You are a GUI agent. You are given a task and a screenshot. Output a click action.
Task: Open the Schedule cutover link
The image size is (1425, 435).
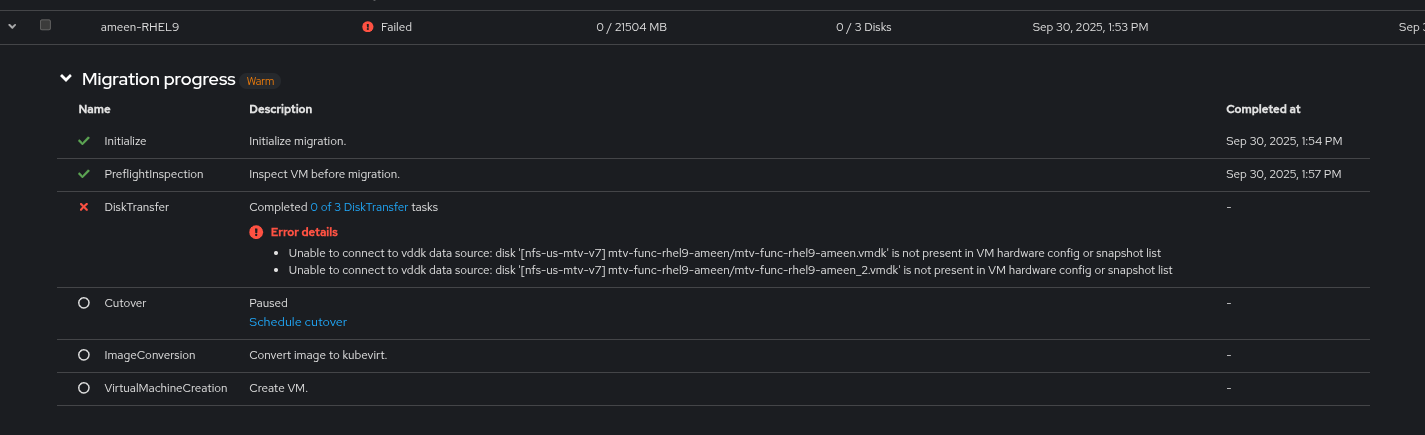(298, 322)
